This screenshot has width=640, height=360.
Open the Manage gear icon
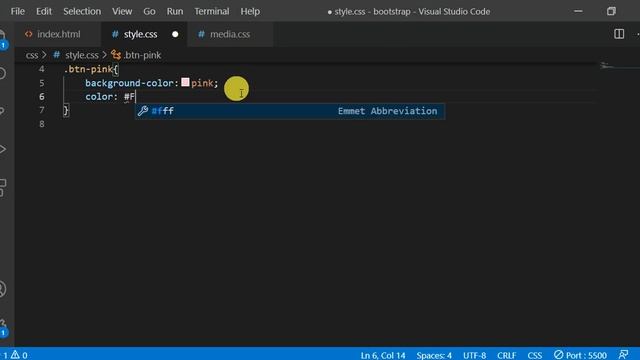tap(3, 327)
